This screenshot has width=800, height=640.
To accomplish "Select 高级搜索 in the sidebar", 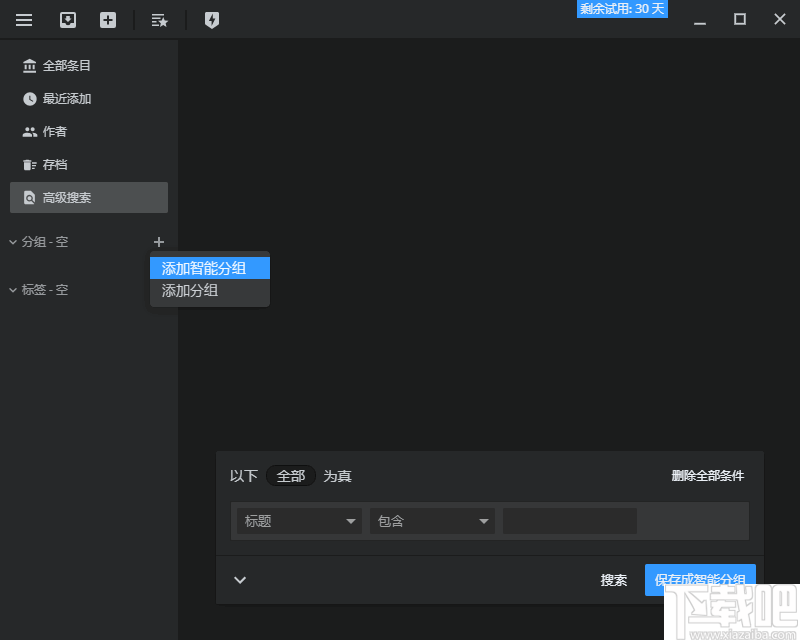I will 89,198.
